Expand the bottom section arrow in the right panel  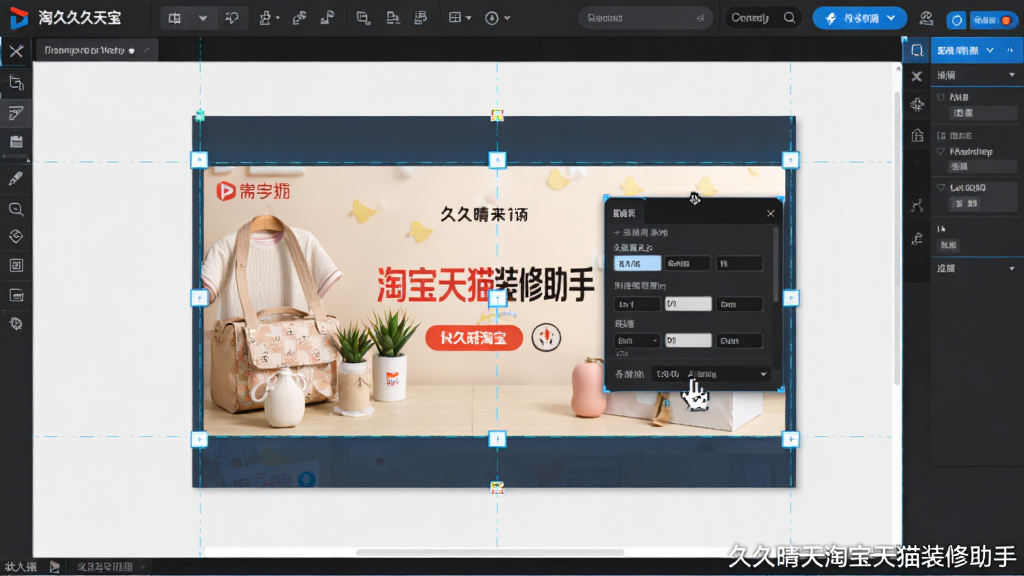click(x=1012, y=268)
